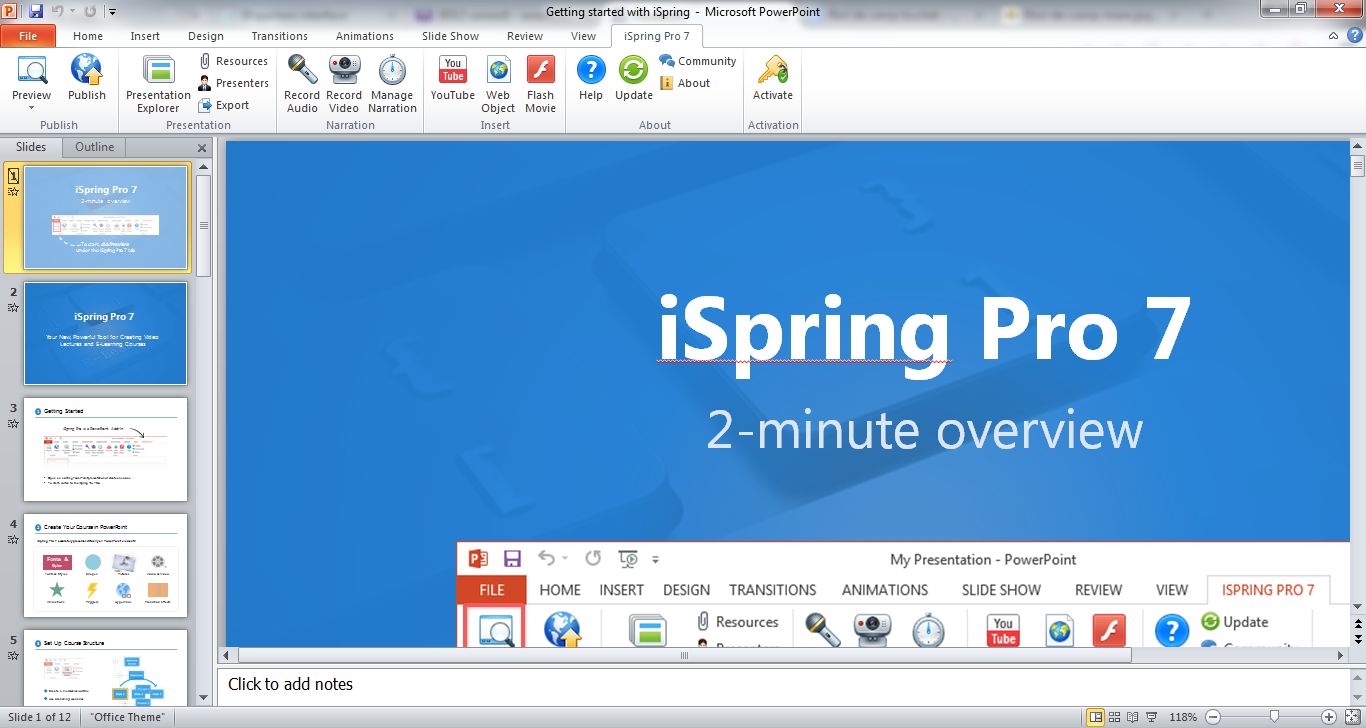This screenshot has height=728, width=1366.
Task: Open Resources paperclip item
Action: [x=233, y=61]
